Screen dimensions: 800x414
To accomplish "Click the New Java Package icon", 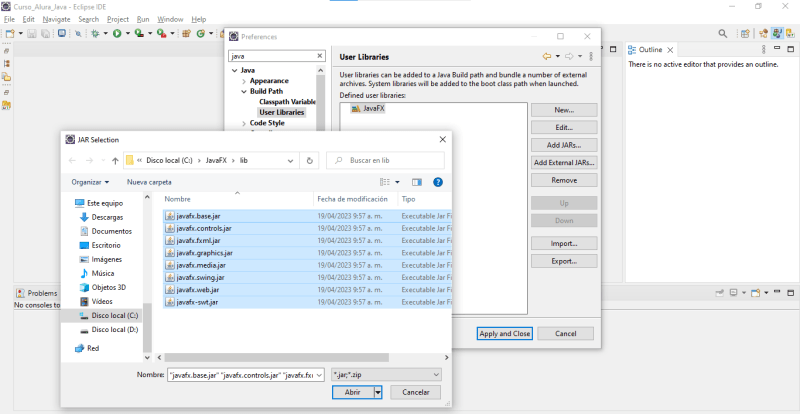I will tap(186, 33).
